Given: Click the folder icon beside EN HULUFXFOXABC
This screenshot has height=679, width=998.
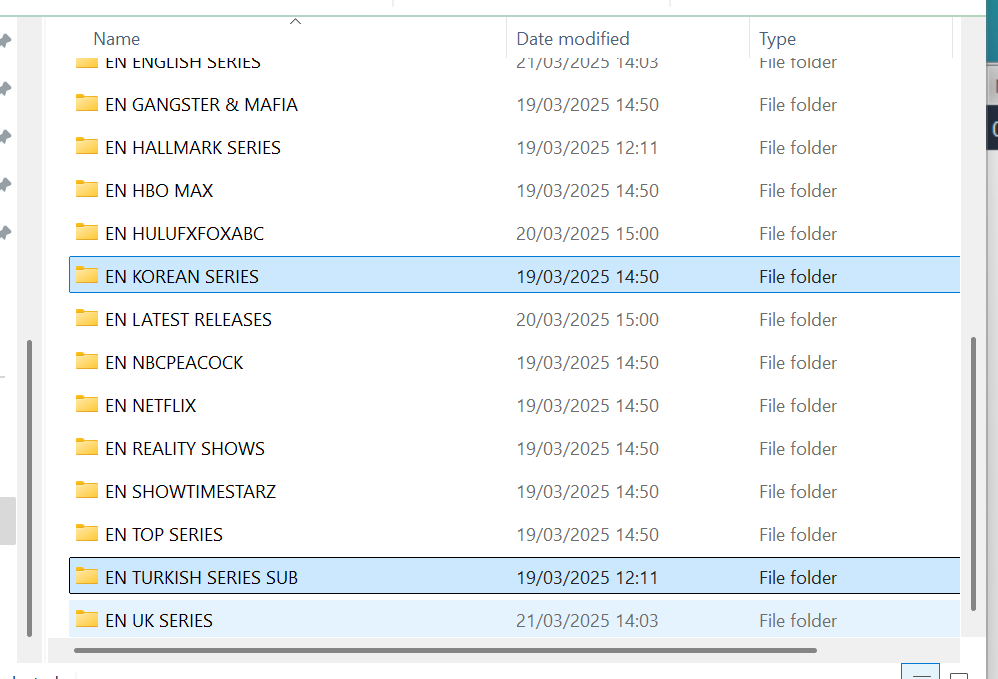Looking at the screenshot, I should [87, 233].
